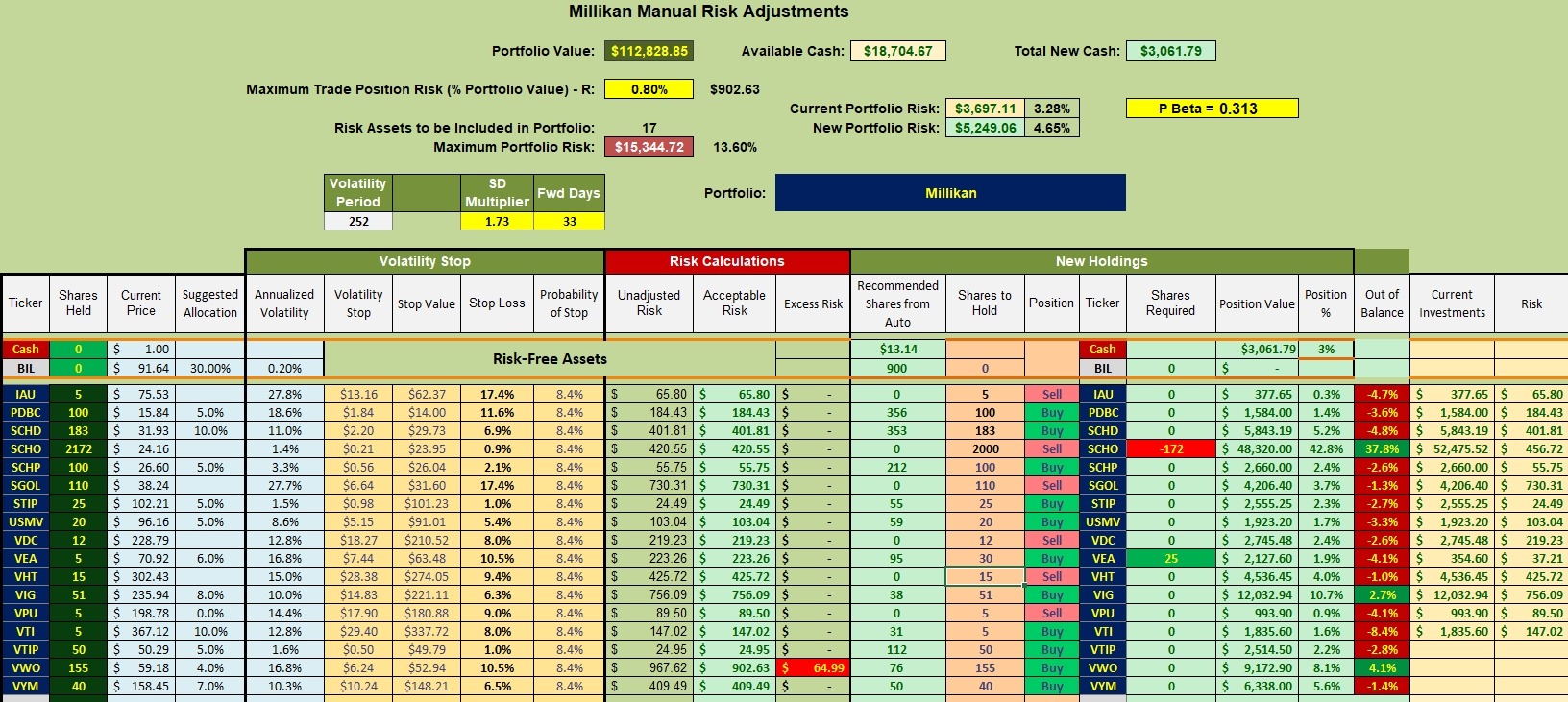Click IAU shares held value 5
The image size is (1568, 702).
coord(78,394)
